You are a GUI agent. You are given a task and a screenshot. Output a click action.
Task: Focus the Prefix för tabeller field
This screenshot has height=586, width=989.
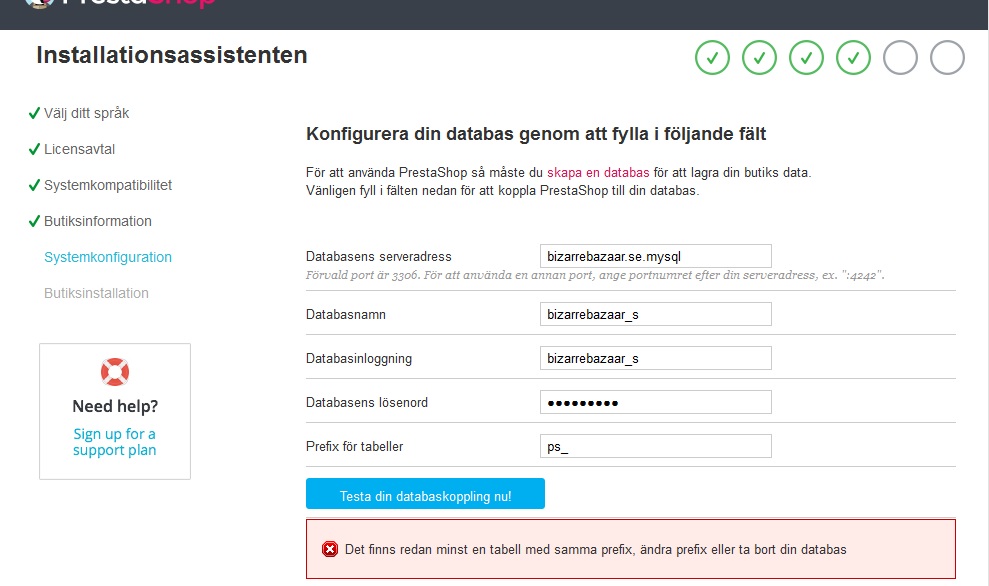coord(655,446)
